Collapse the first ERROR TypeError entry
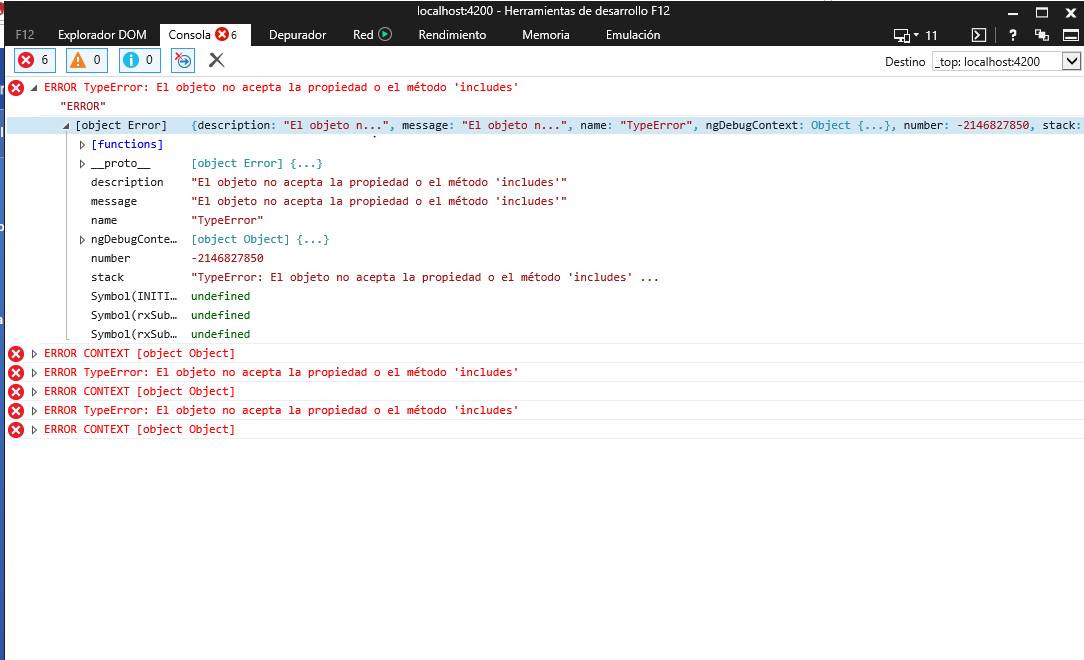This screenshot has width=1084, height=660. [34, 88]
